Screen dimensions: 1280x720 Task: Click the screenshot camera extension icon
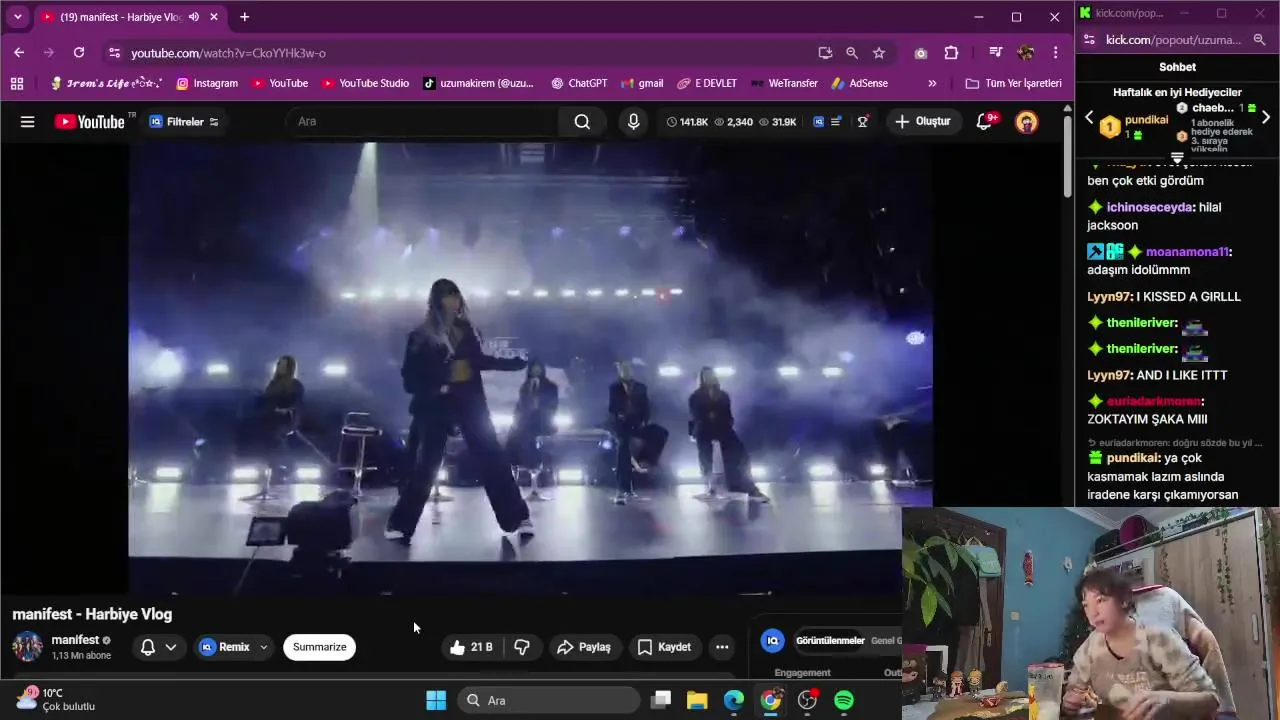click(x=921, y=53)
